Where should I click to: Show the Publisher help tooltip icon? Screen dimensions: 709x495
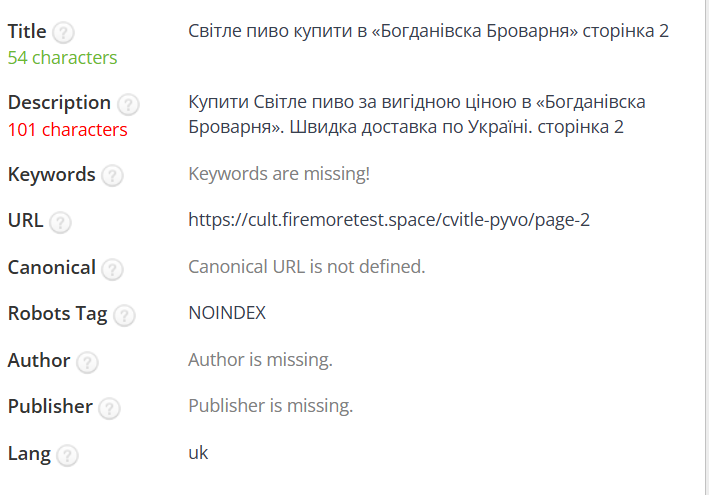110,408
